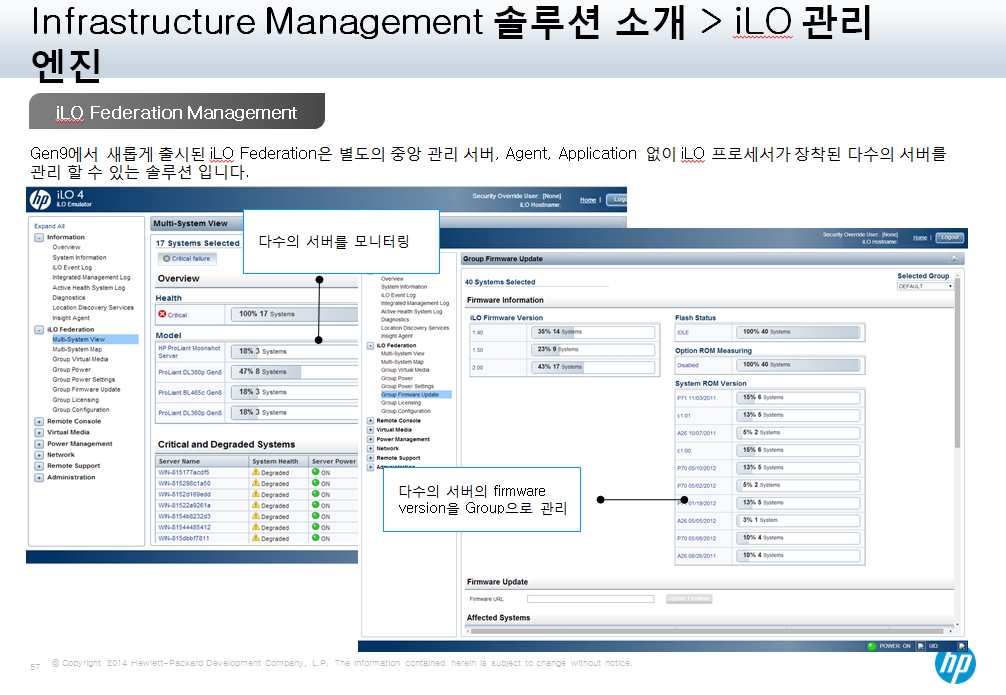Click the horizontal scrollbar below Affected Systems
The width and height of the screenshot is (1006, 695).
(x=708, y=631)
